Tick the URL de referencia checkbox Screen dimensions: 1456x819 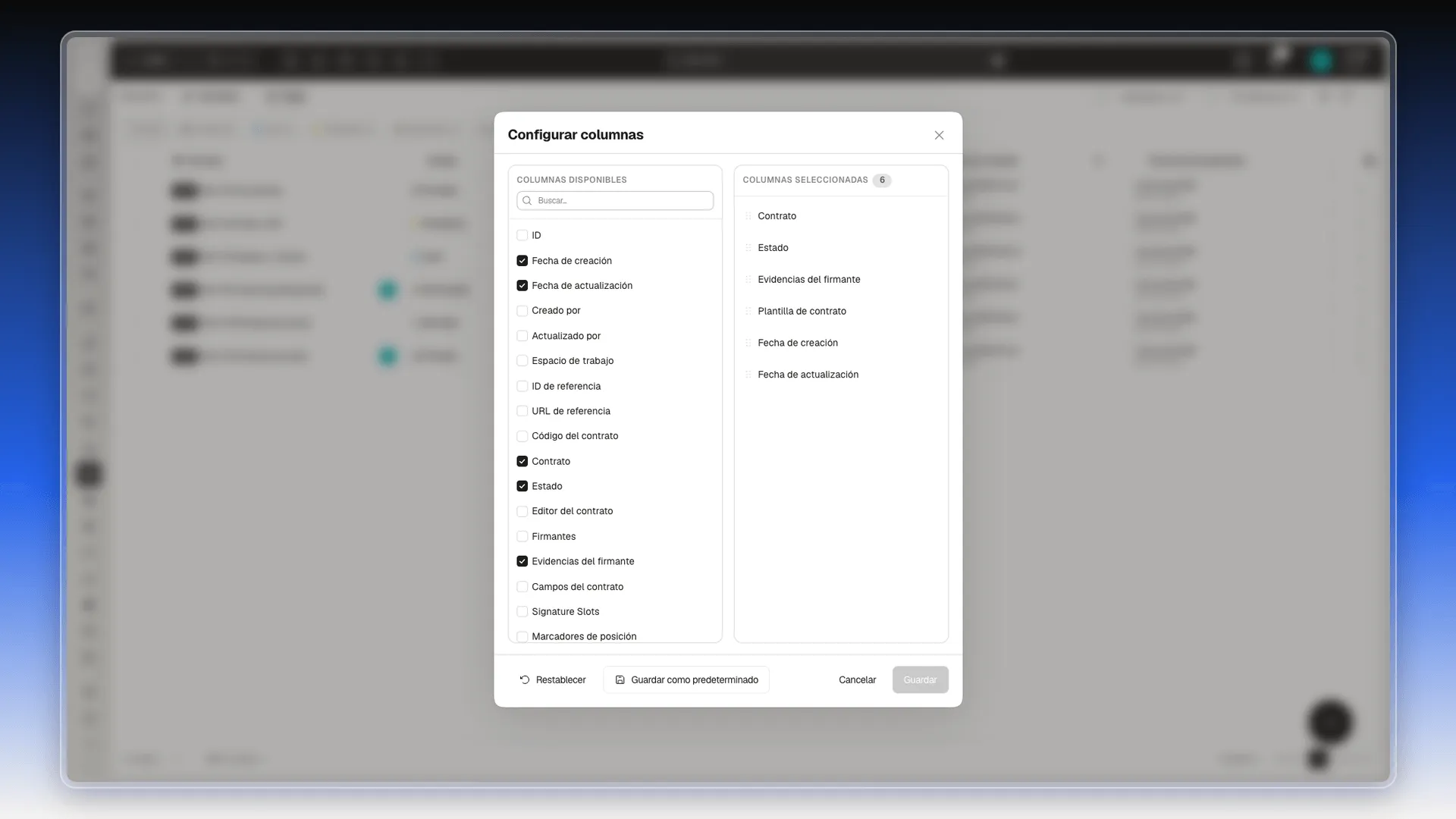click(522, 411)
